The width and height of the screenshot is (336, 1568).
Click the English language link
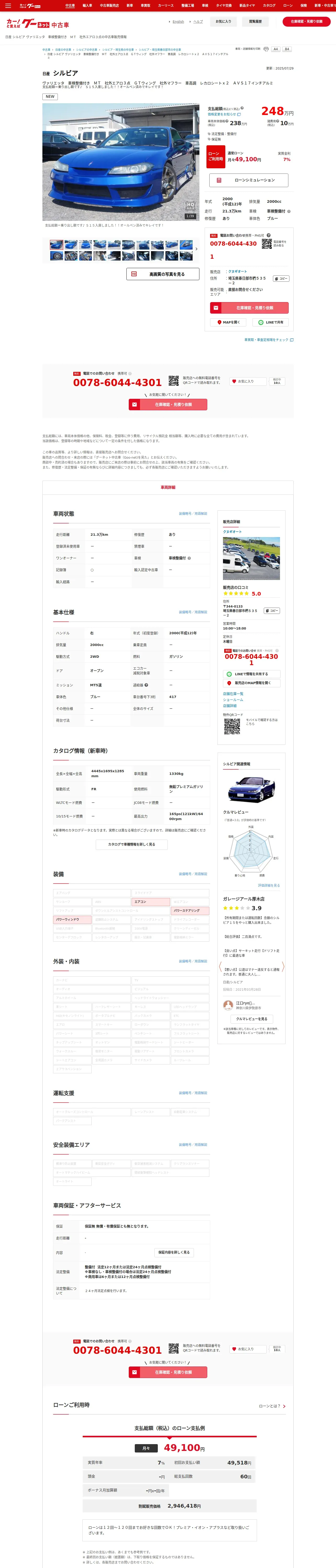178,21
